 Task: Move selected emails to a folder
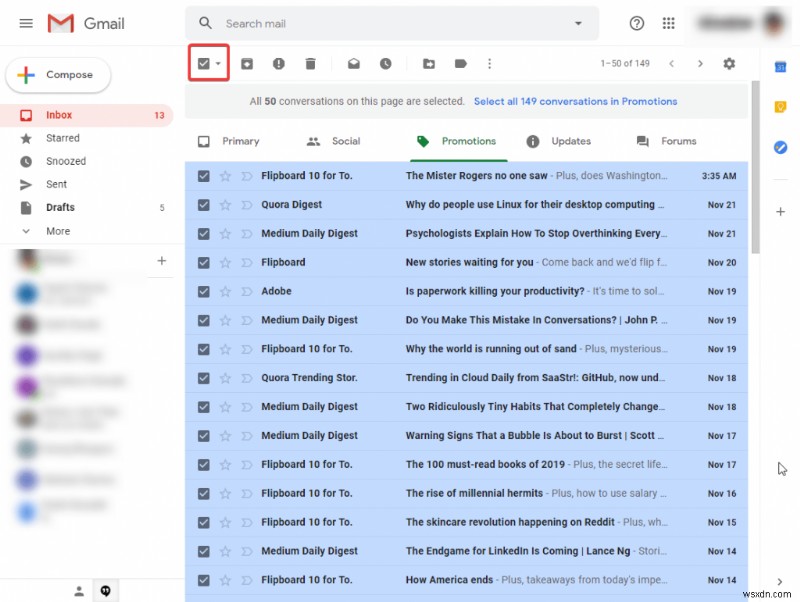429,63
